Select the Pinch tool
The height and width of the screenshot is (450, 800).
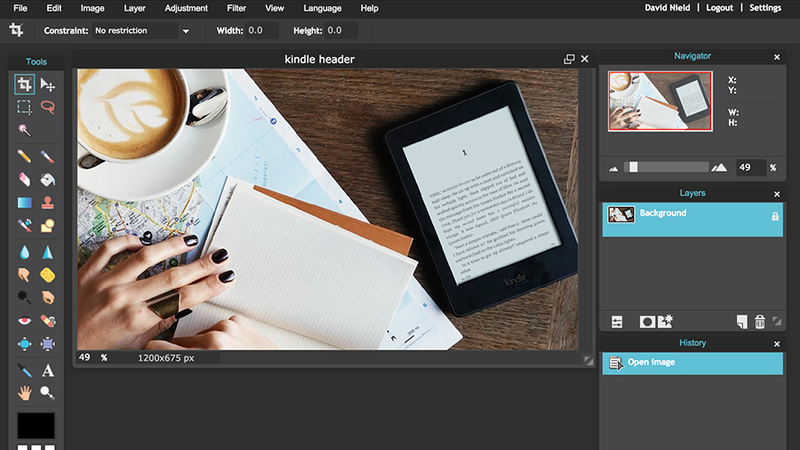pyautogui.click(x=47, y=344)
